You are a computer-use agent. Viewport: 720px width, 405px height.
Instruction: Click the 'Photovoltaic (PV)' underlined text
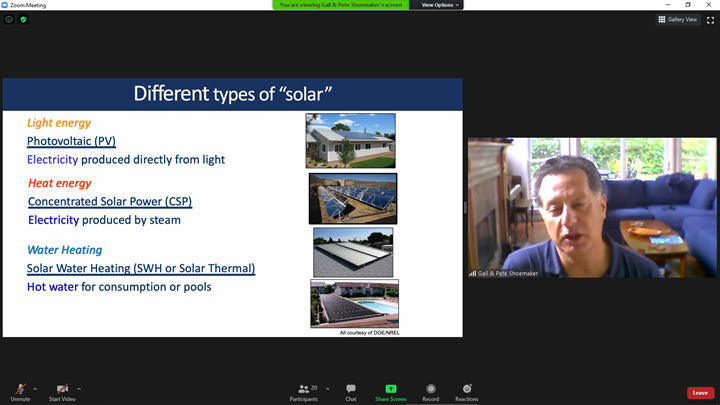click(x=71, y=141)
